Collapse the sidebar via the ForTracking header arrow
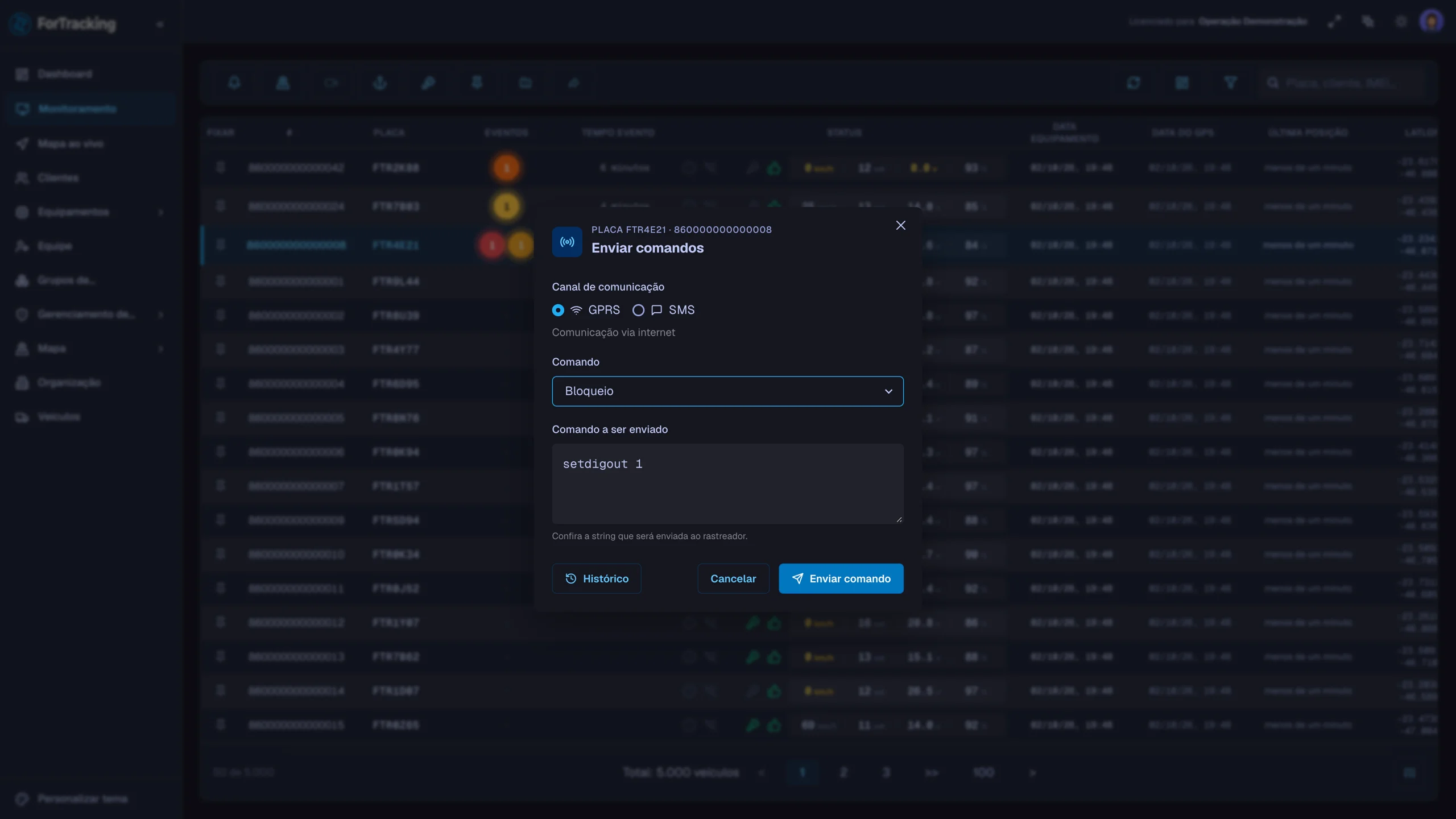This screenshot has height=819, width=1456. pos(160,24)
